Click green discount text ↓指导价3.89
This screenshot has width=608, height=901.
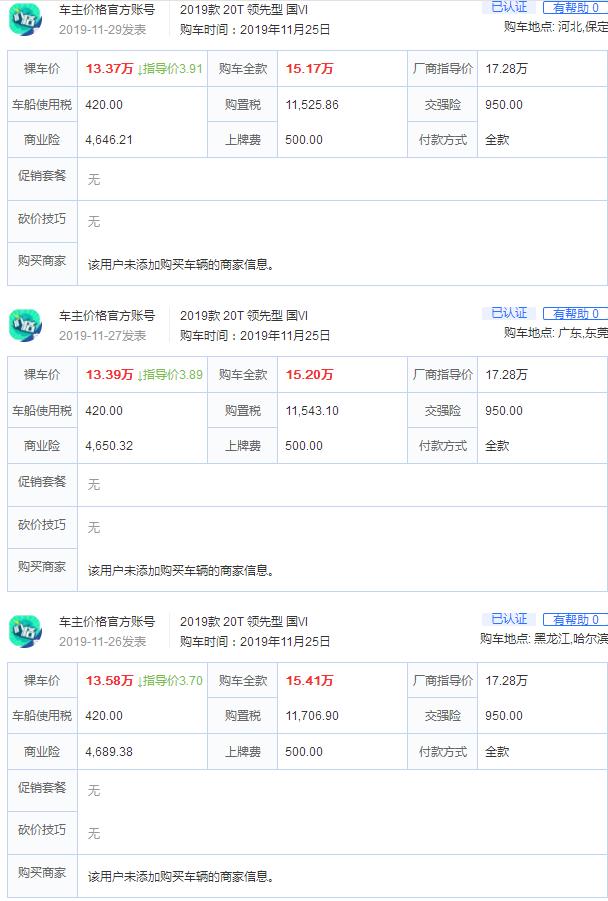click(x=170, y=375)
